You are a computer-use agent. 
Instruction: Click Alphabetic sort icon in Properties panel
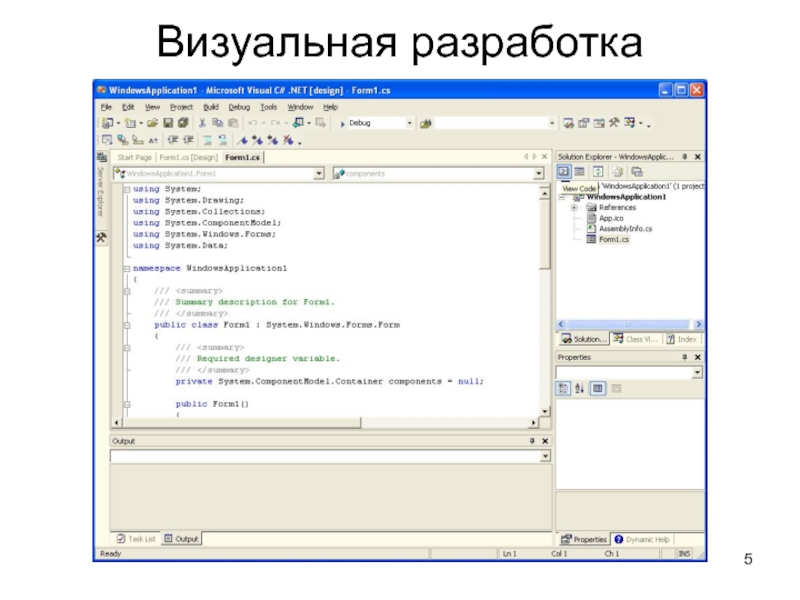click(x=580, y=388)
